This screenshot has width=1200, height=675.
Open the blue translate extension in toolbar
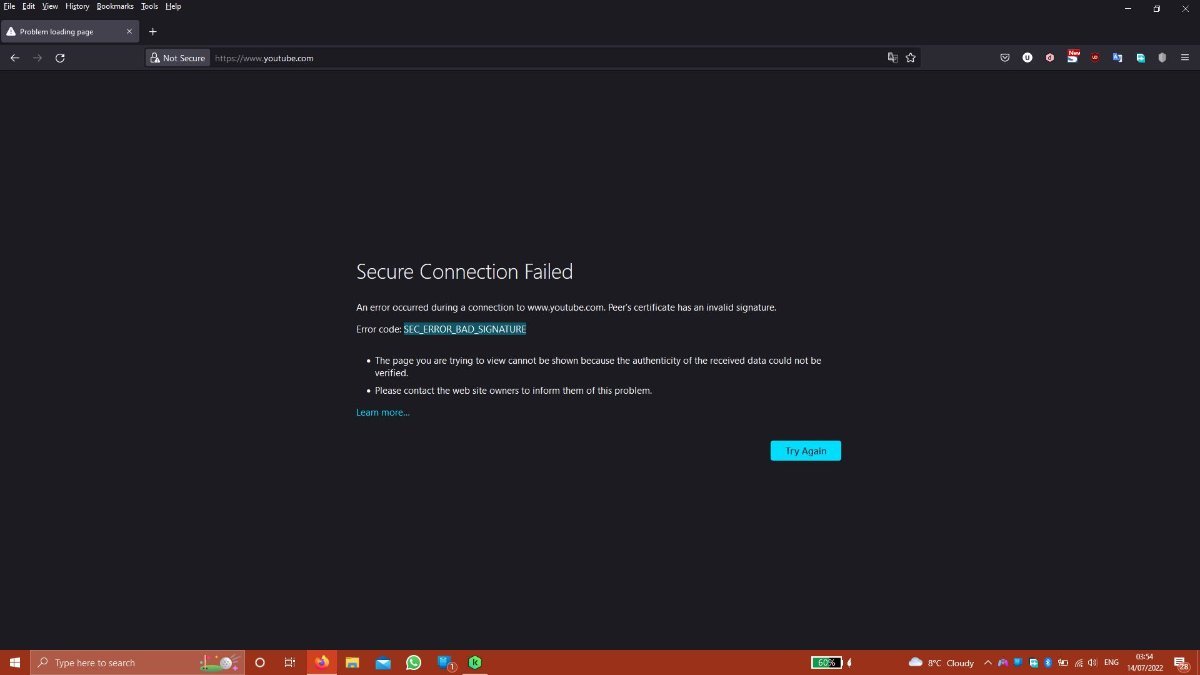click(1117, 58)
